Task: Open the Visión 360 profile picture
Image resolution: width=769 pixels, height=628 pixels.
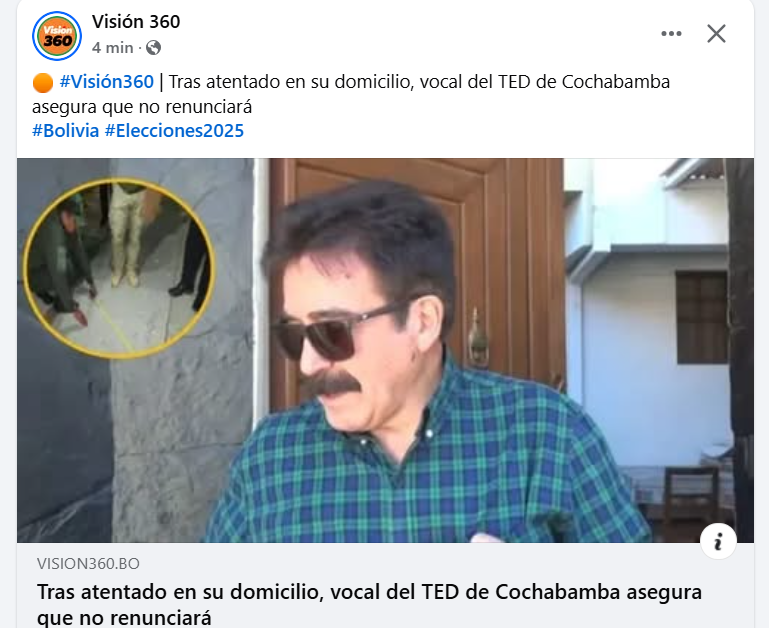Action: coord(57,36)
